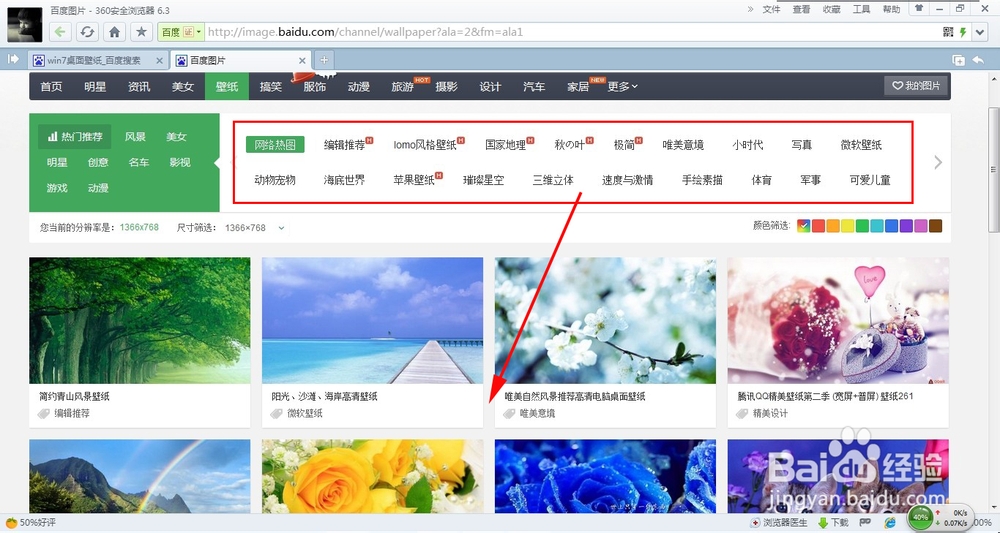The width and height of the screenshot is (1000, 533).
Task: Open the 尺寸筛选 1366×768 dropdown
Action: [254, 228]
